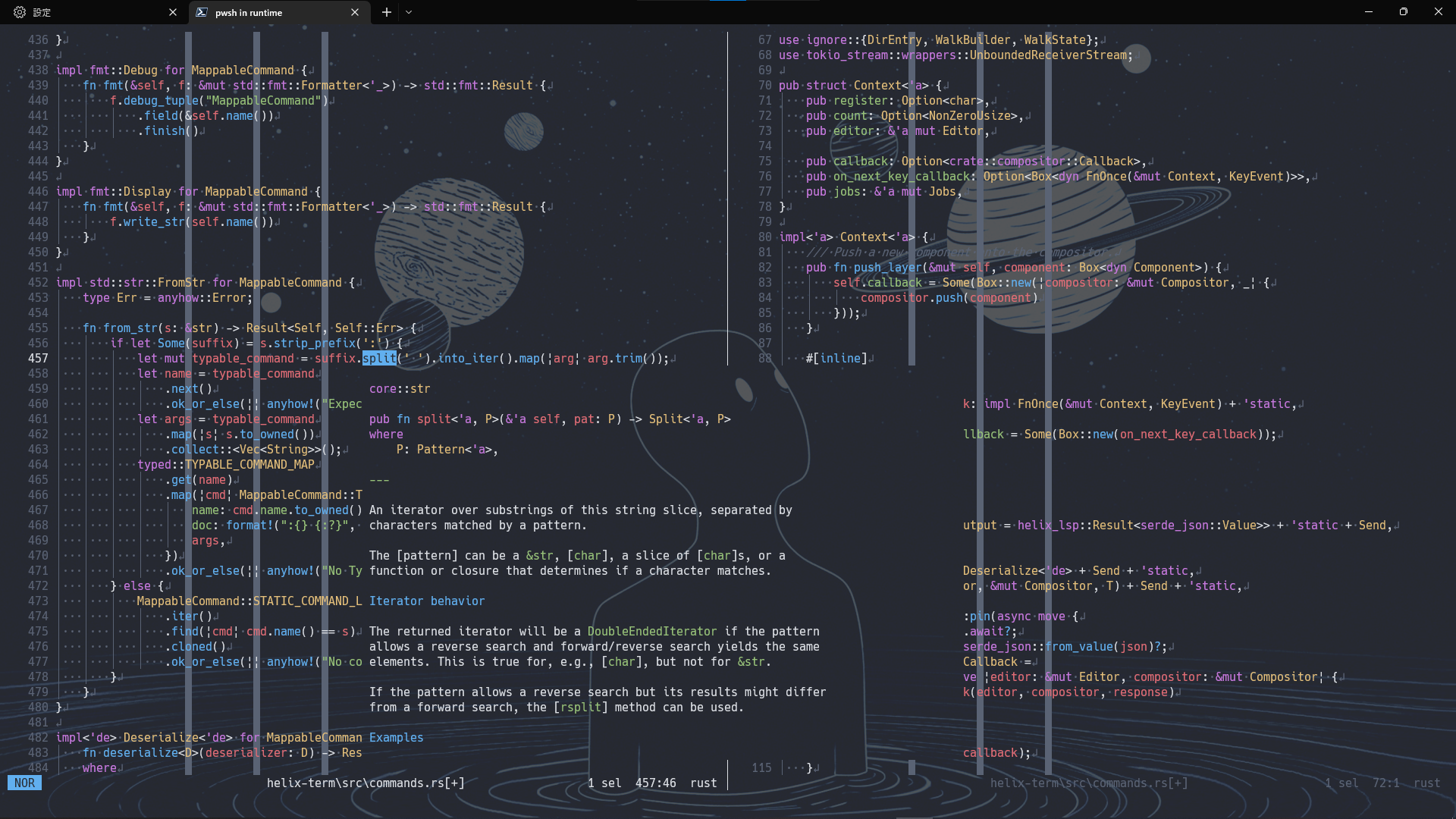Click the rust language indicator in left status bar
The height and width of the screenshot is (819, 1456).
(x=702, y=783)
